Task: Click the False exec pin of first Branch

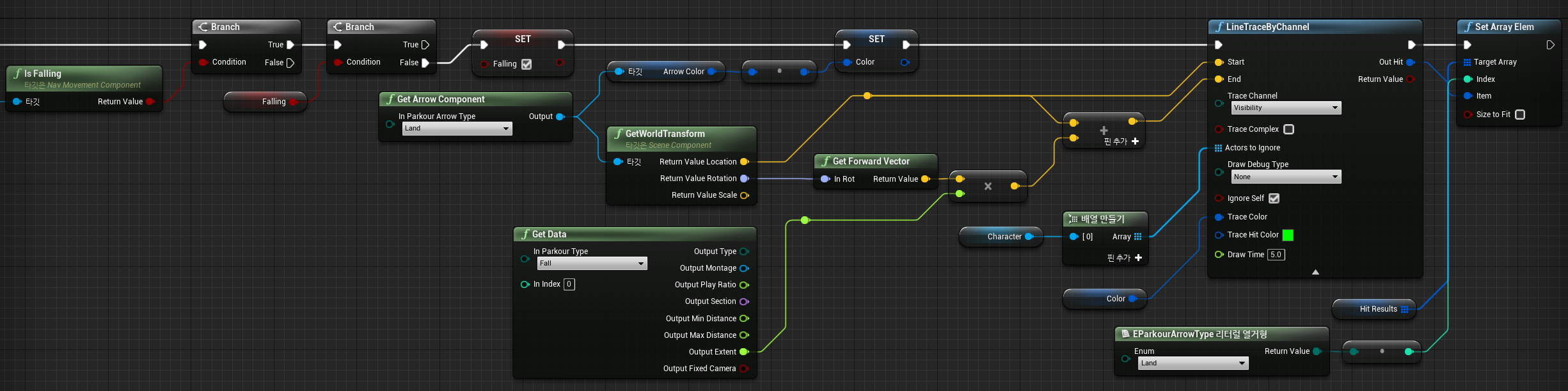Action: pos(290,63)
